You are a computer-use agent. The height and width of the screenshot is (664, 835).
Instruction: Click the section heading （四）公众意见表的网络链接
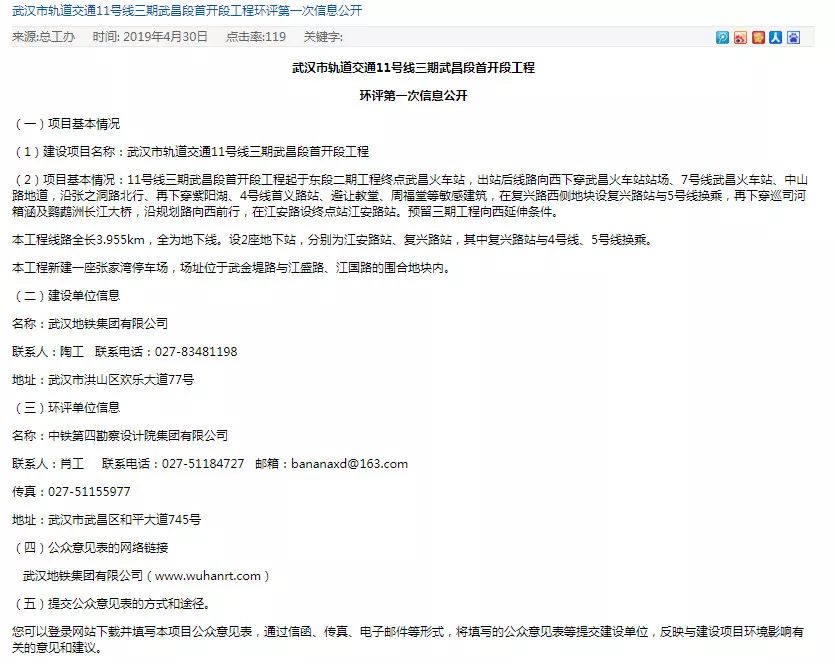coord(90,548)
